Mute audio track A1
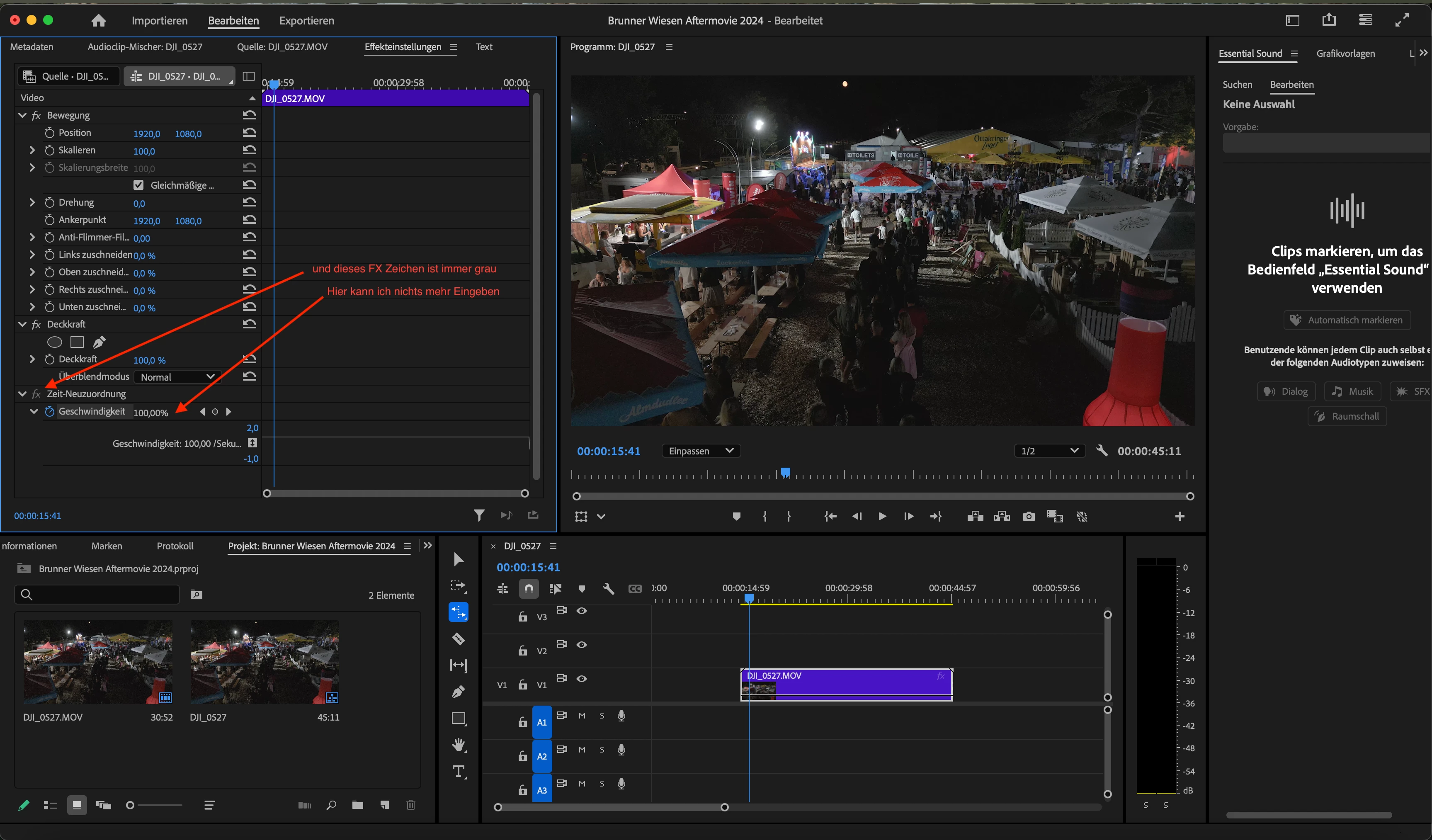Screen dimensions: 1432x840 click(582, 716)
